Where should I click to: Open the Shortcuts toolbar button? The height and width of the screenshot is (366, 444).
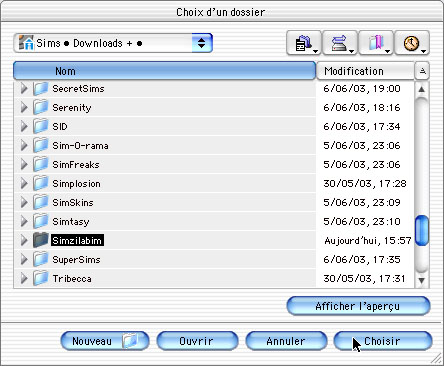(x=304, y=43)
